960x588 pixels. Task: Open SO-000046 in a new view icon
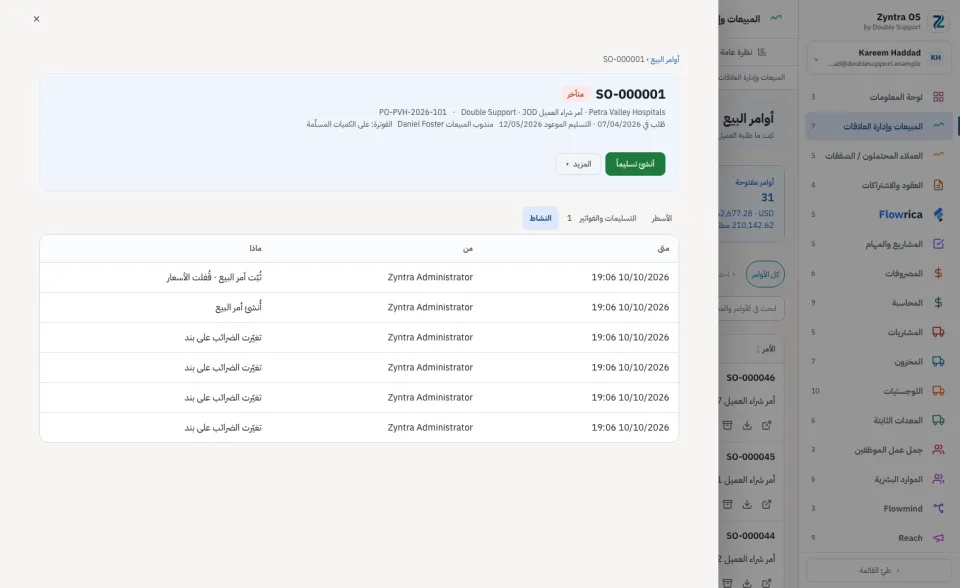767,426
